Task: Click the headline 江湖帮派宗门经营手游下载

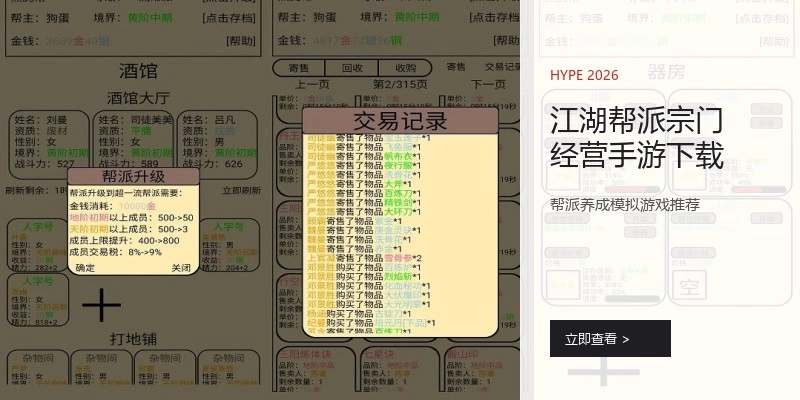Action: tap(637, 138)
